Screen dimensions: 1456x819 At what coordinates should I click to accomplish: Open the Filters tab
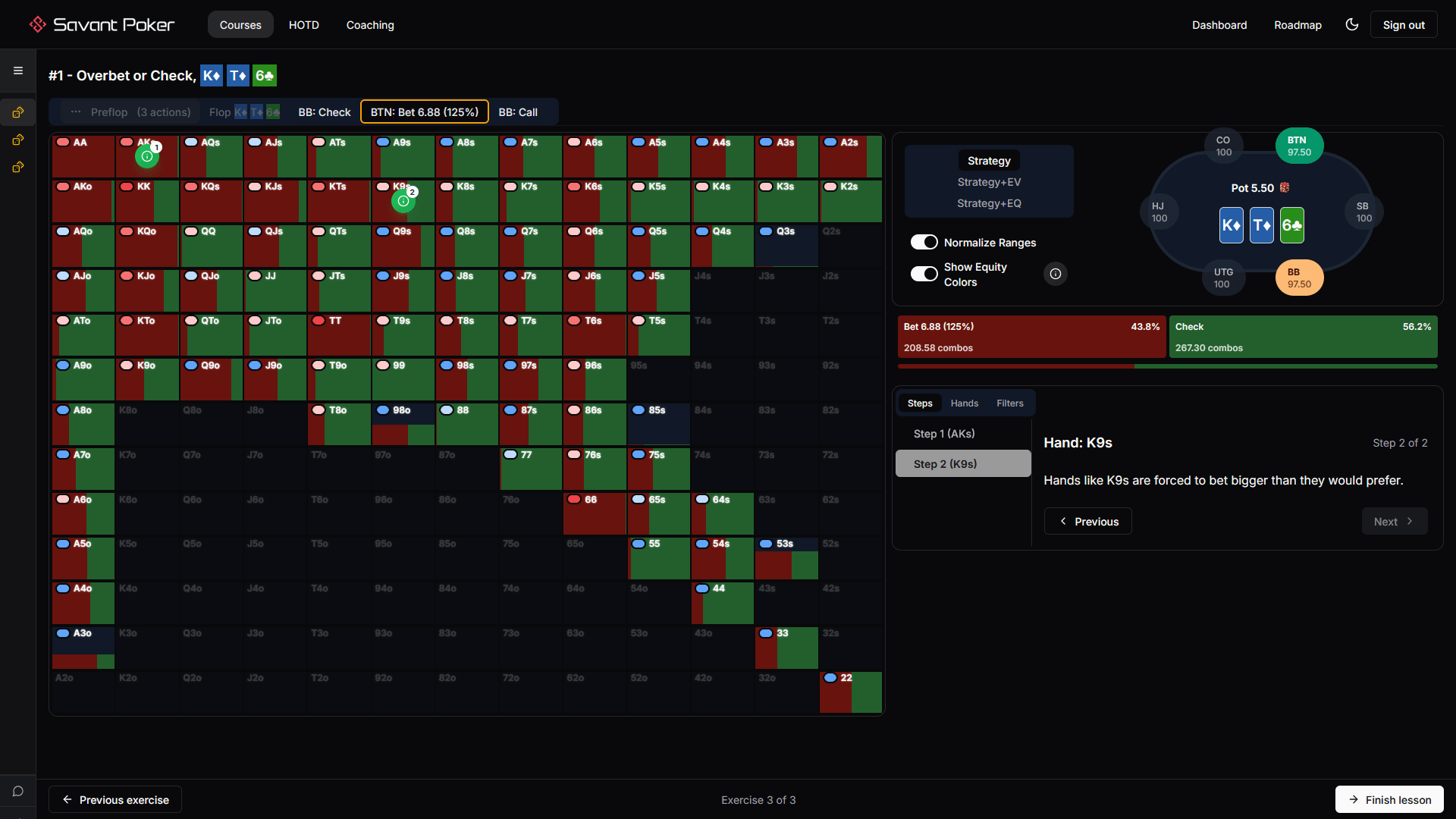(1009, 403)
